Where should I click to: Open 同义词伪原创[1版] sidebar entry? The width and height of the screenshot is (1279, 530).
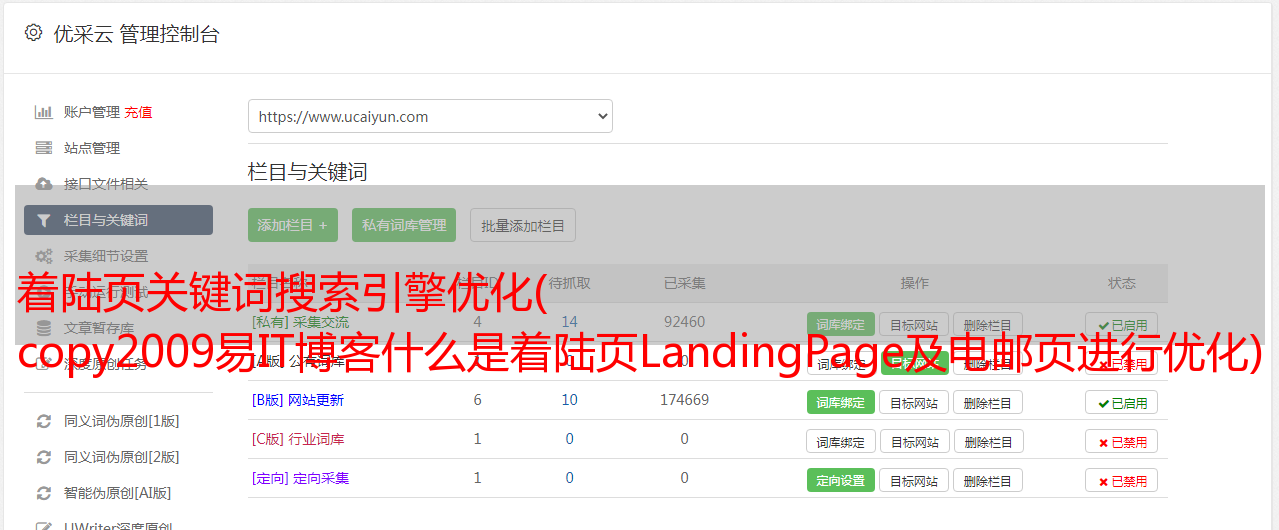pos(122,421)
